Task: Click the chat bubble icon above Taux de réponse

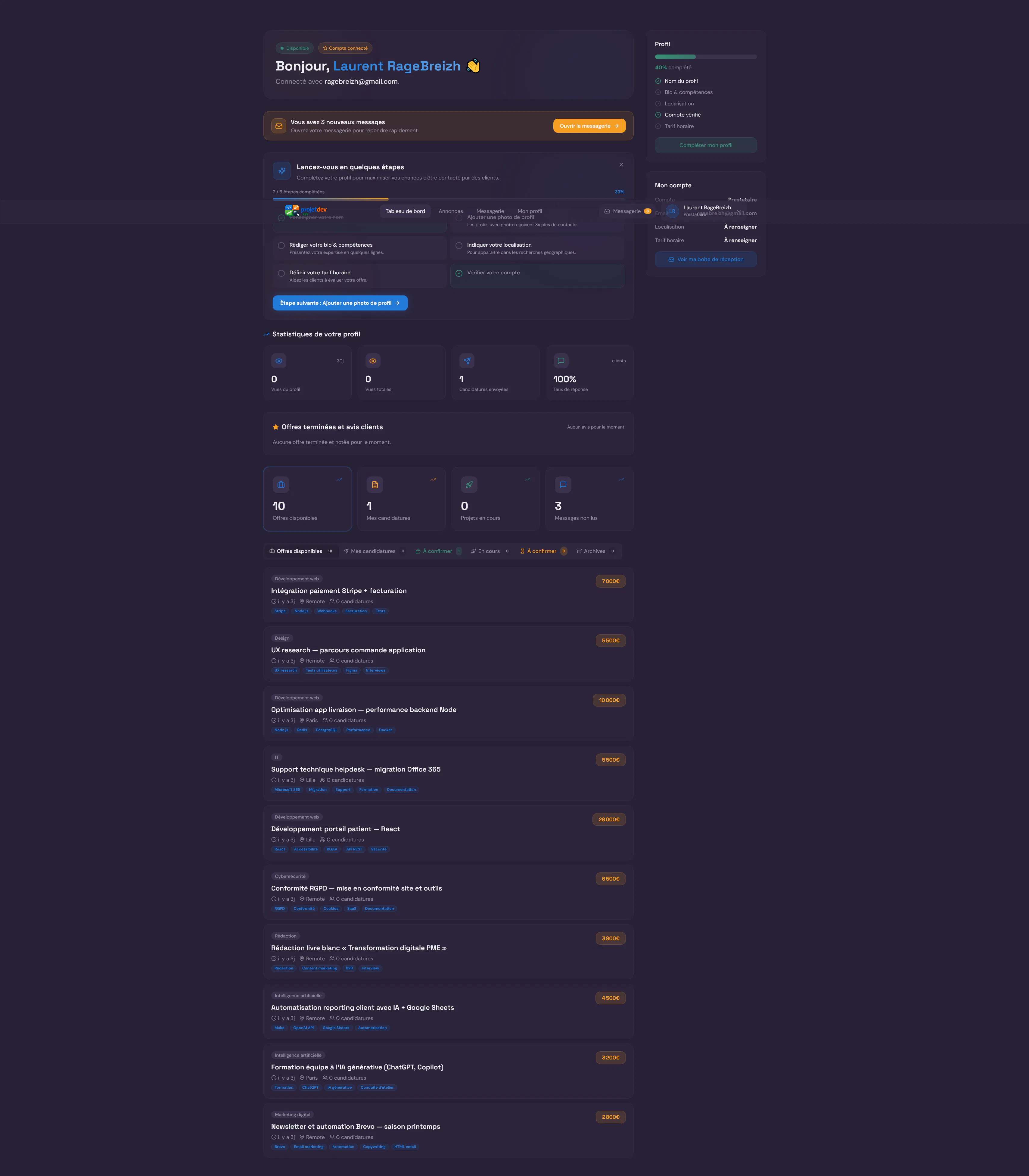Action: pyautogui.click(x=561, y=361)
